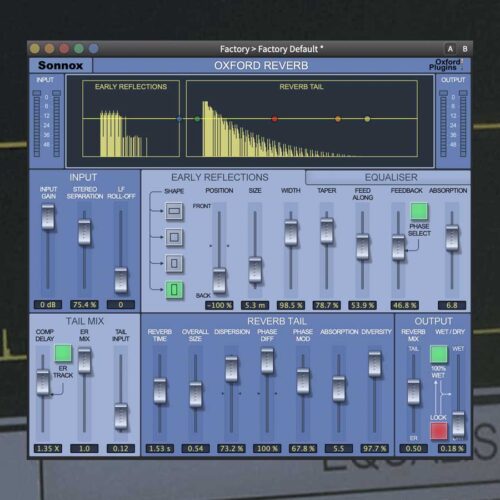
Task: Click the Reverb Time slider handle
Action: [x=160, y=391]
